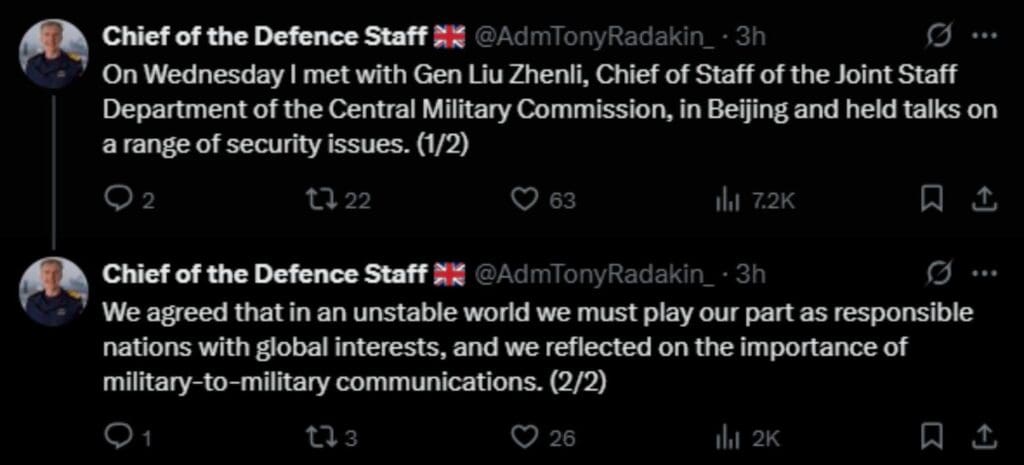
Task: Expand more options on the second tweet
Action: click(x=985, y=273)
